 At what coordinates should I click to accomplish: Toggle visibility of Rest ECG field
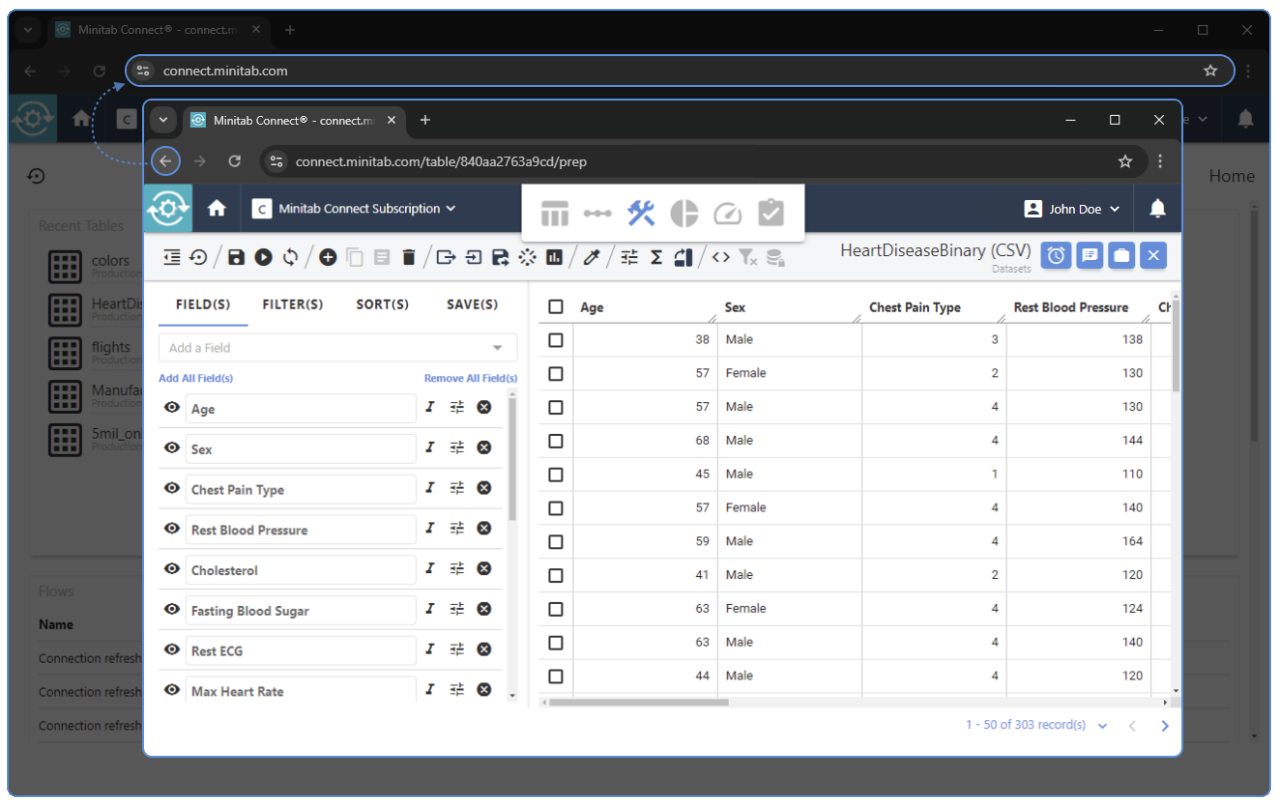[x=172, y=650]
